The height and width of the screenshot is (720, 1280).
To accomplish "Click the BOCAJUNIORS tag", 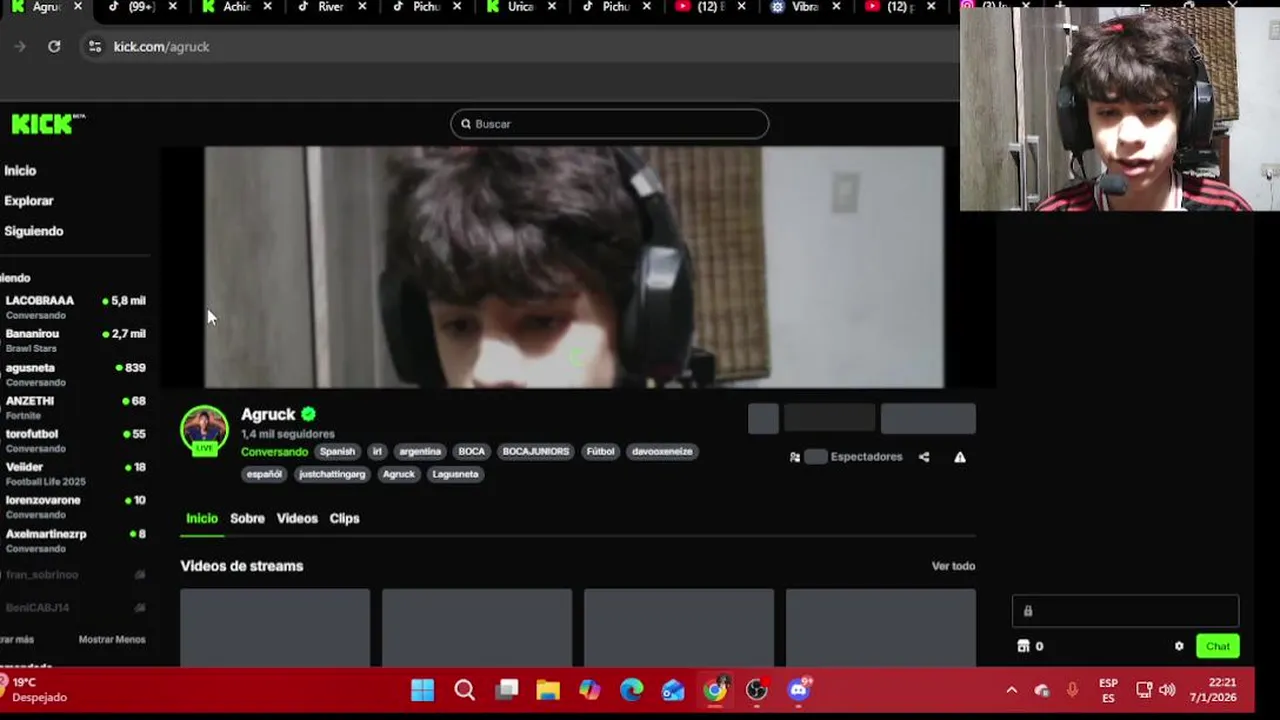I will (535, 451).
